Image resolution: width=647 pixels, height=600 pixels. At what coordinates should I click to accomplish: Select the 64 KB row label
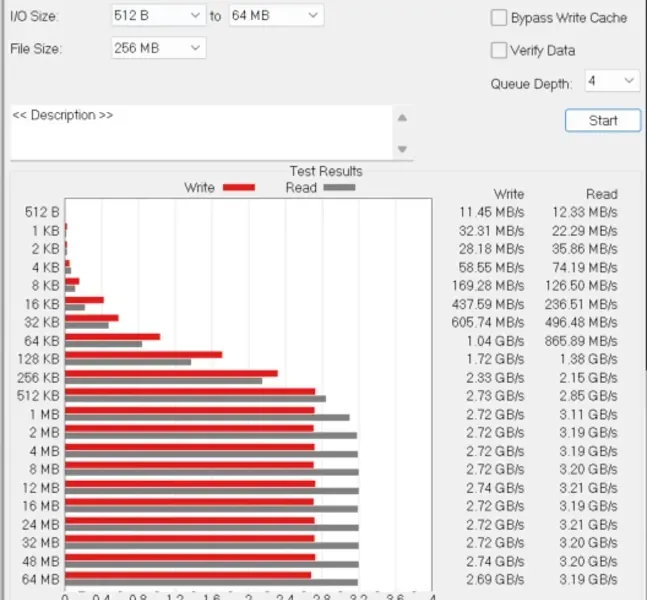coord(42,341)
